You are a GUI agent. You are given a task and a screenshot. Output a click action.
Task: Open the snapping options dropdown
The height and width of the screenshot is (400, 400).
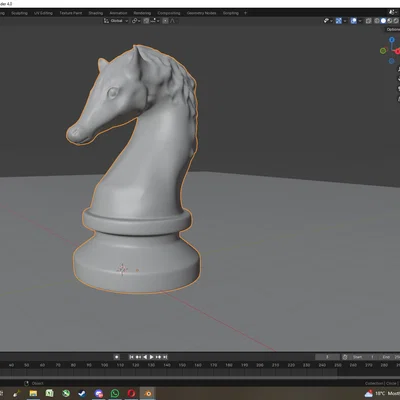(x=155, y=21)
